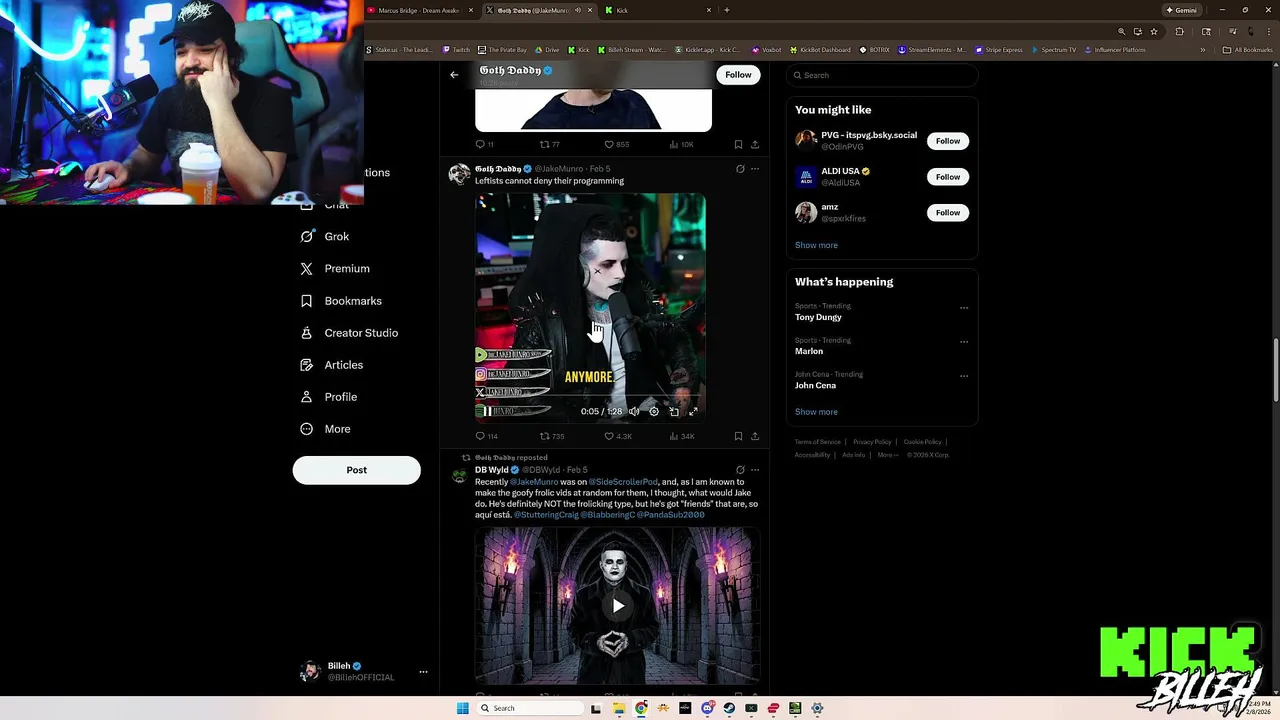
Task: Follow amz account
Action: pos(948,213)
